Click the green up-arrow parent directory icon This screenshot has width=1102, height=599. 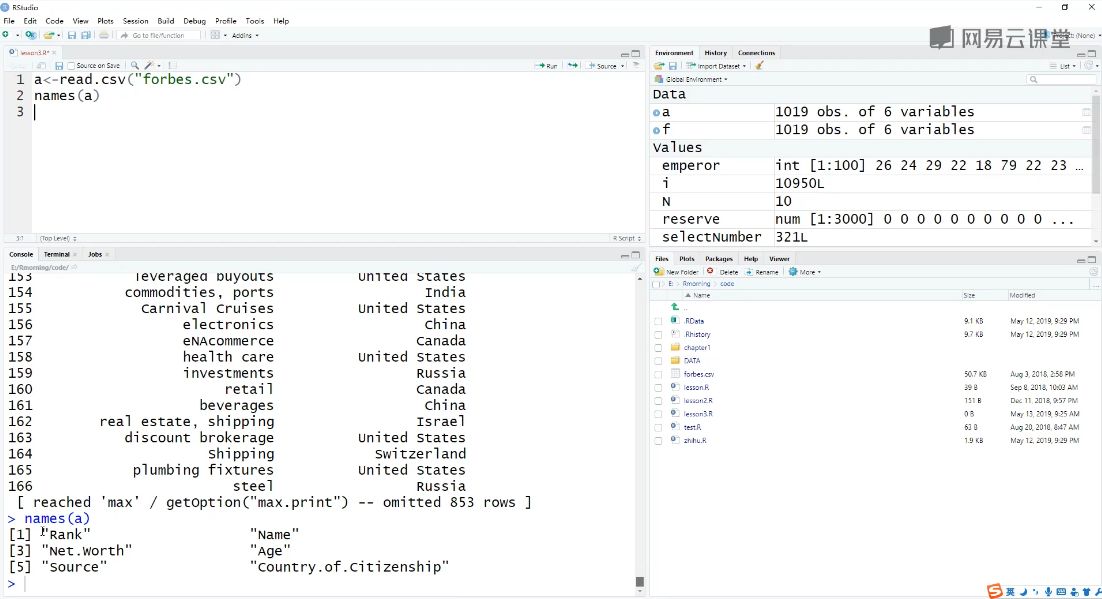click(x=675, y=307)
